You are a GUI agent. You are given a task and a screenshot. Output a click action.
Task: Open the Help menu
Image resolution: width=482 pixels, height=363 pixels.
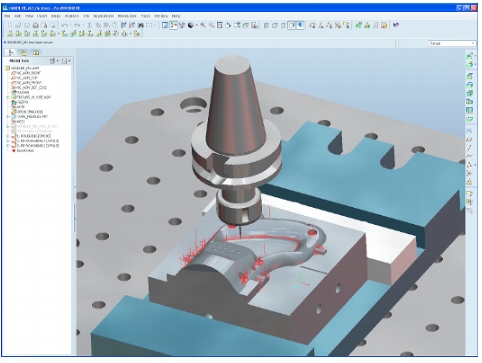tap(176, 16)
